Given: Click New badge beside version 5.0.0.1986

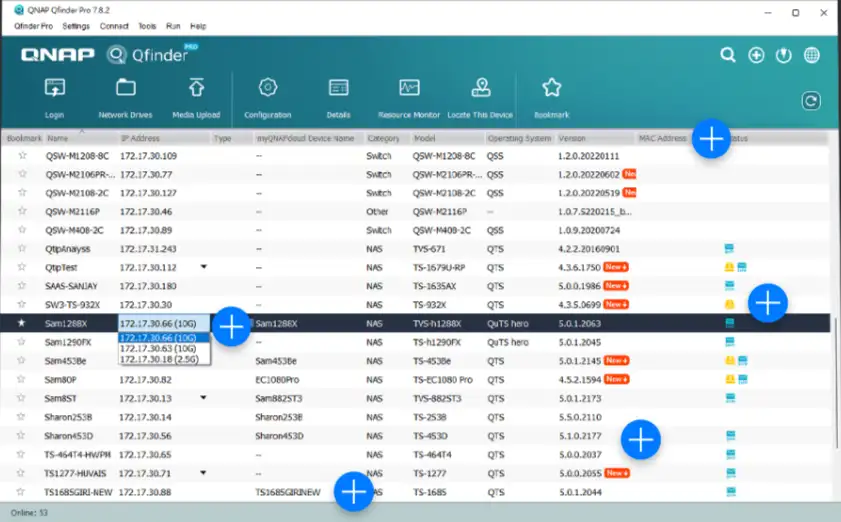Looking at the screenshot, I should [x=616, y=285].
